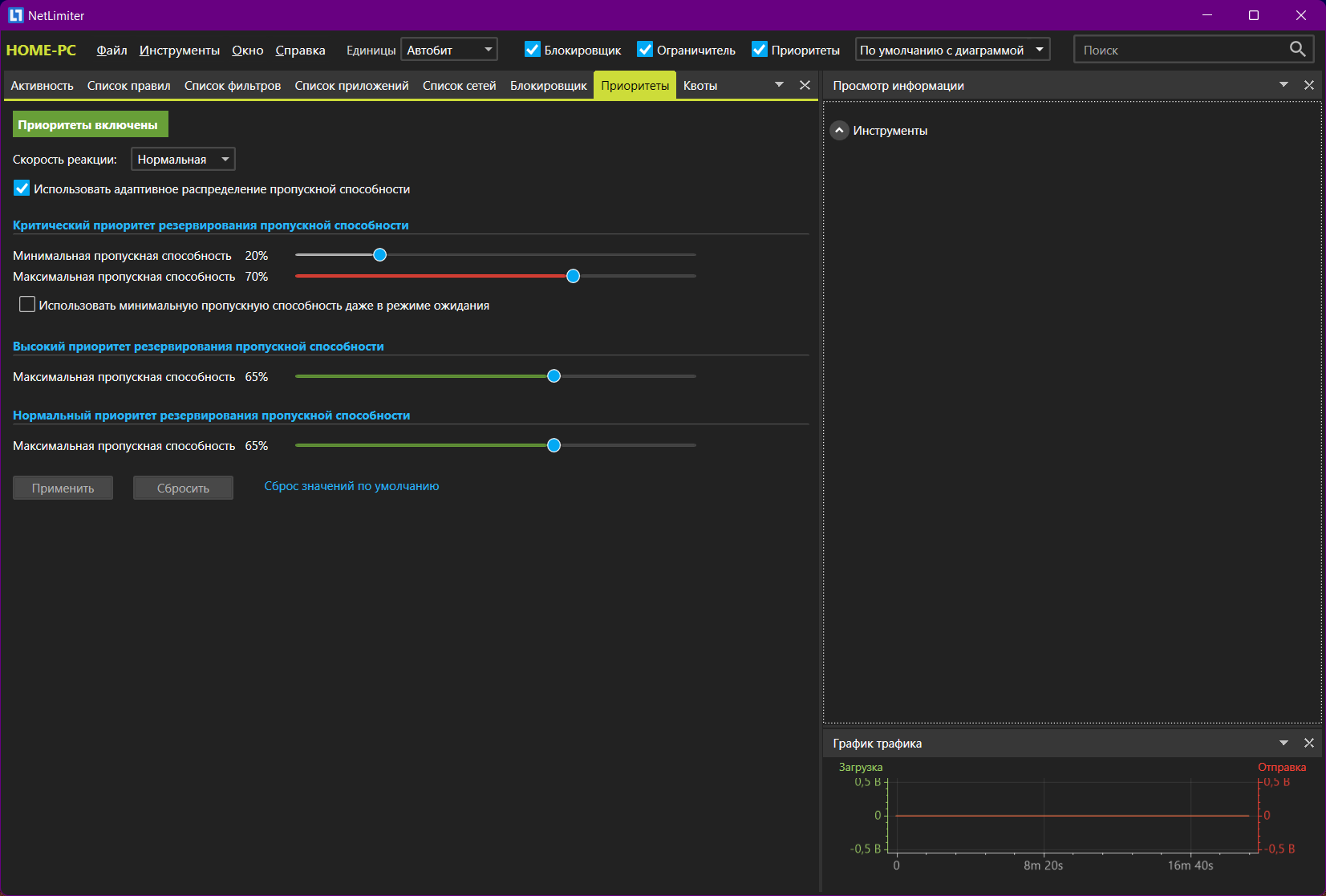The width and height of the screenshot is (1326, 896).
Task: Switch to the Список правил tab
Action: click(128, 86)
